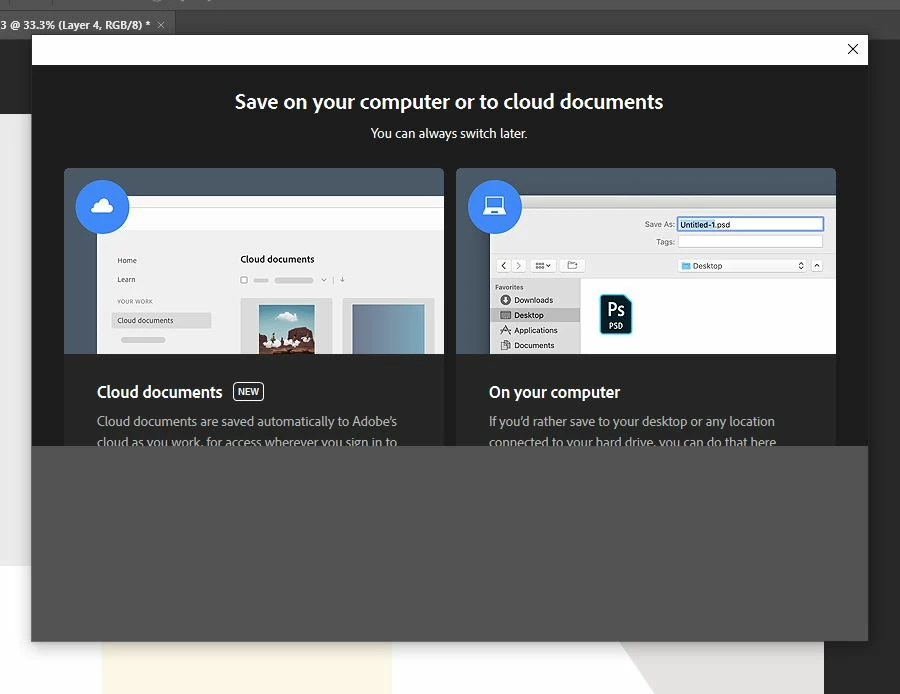Screen dimensions: 900x694
Task: Click the forward arrow in file browser
Action: click(x=518, y=265)
